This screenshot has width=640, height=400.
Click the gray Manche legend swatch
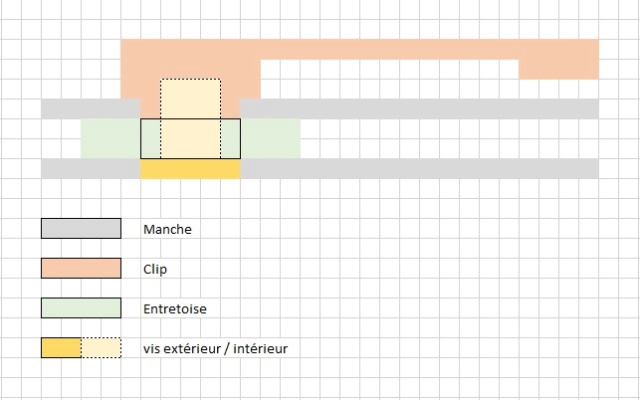click(81, 229)
